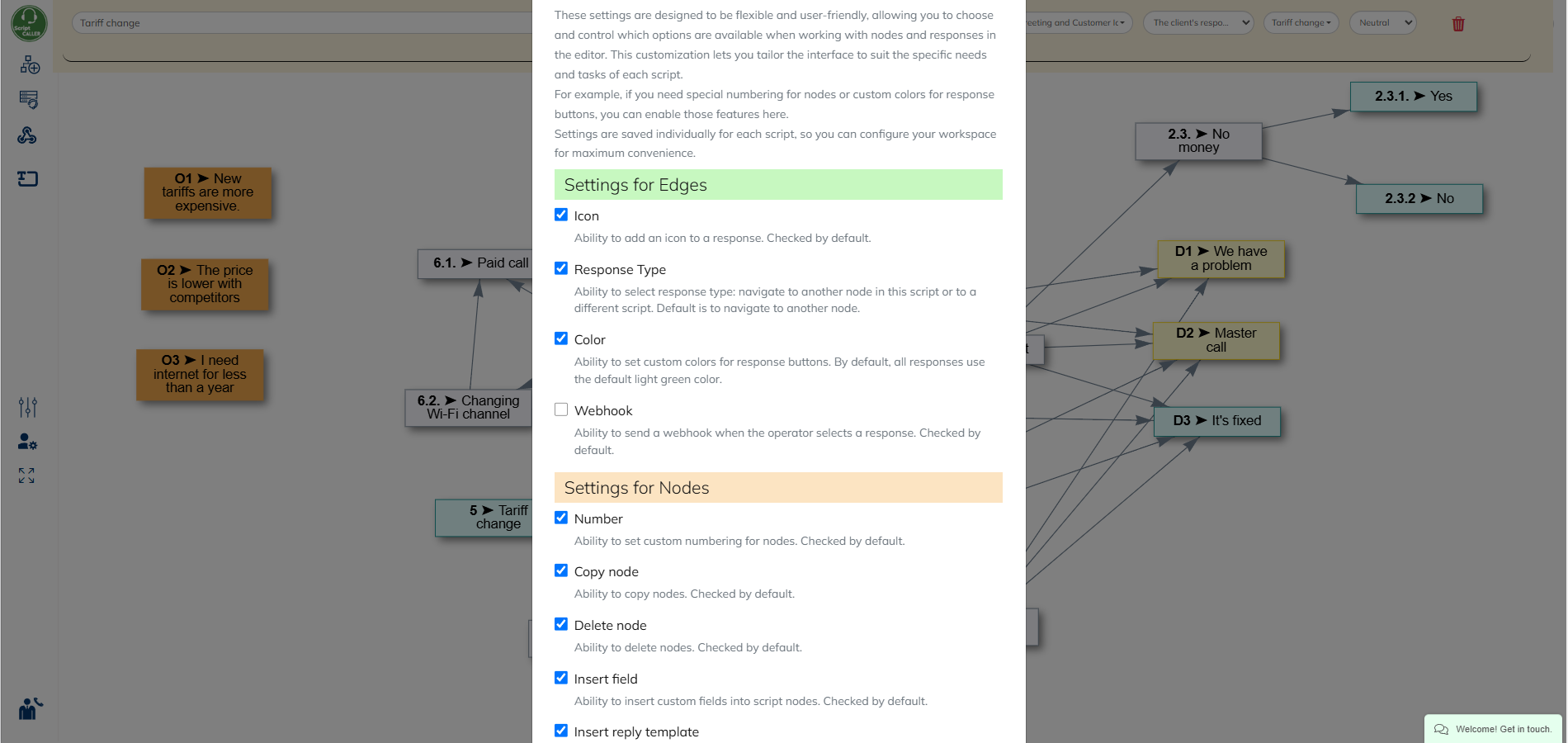Uncheck the Insert reply template option

point(562,730)
